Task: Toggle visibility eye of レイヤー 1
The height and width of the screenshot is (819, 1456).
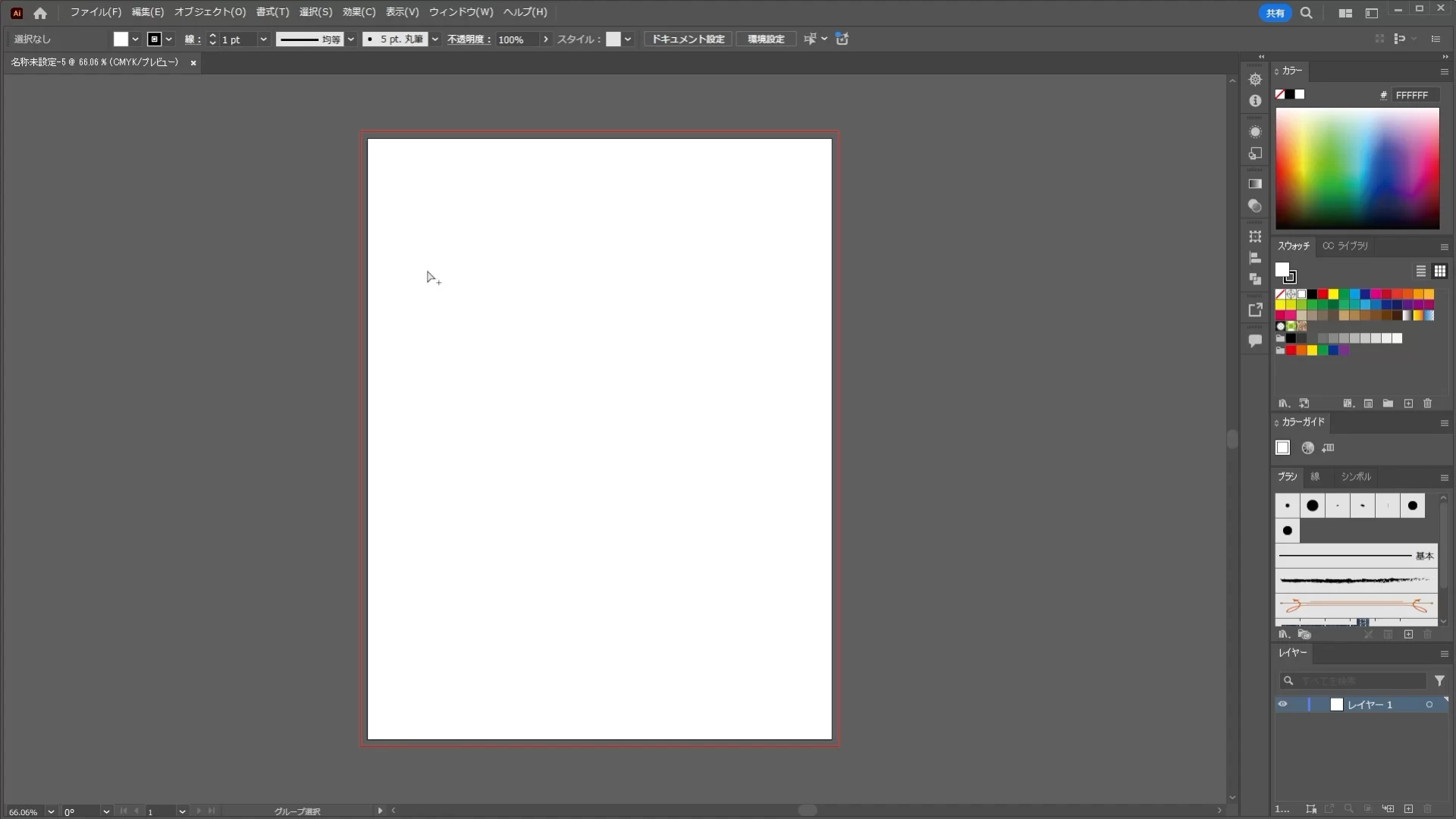Action: point(1282,704)
